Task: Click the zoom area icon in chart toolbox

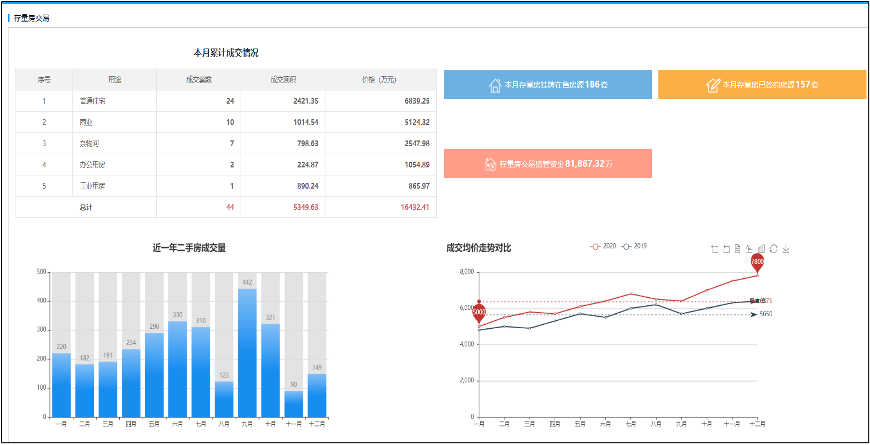Action: [x=714, y=249]
